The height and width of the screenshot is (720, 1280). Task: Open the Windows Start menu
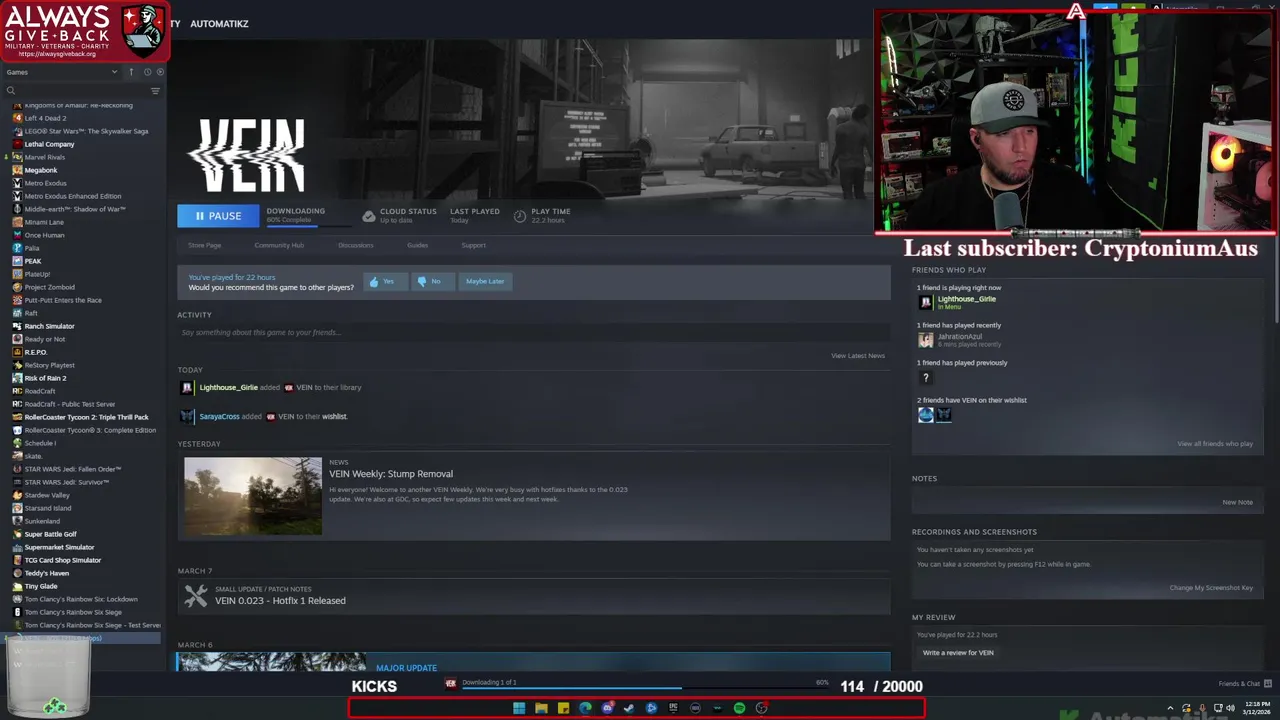(519, 708)
